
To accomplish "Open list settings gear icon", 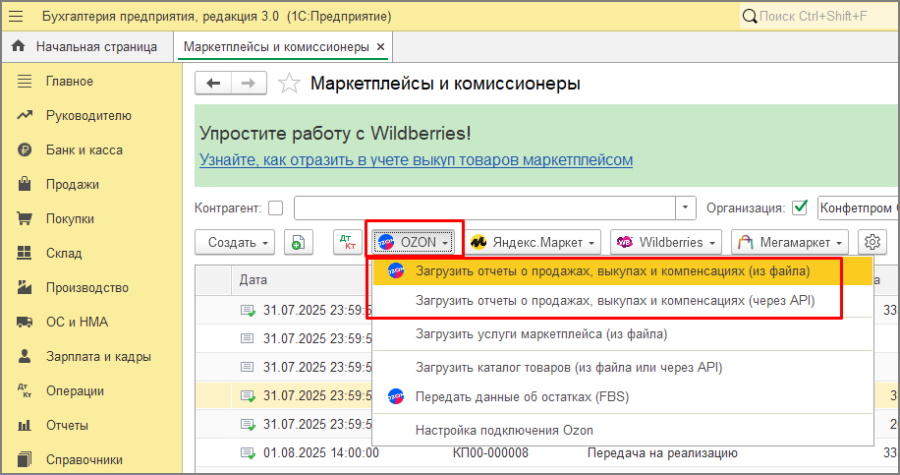I will [872, 242].
